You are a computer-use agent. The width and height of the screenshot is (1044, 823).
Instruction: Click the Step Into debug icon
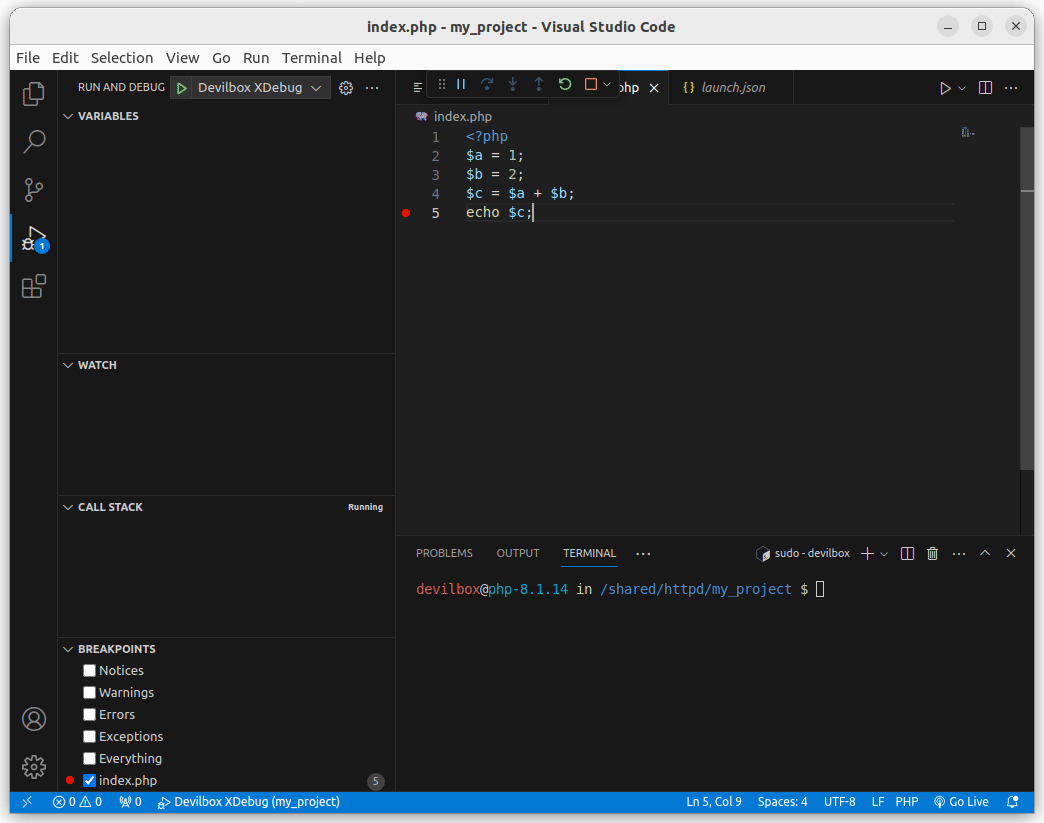pos(512,84)
